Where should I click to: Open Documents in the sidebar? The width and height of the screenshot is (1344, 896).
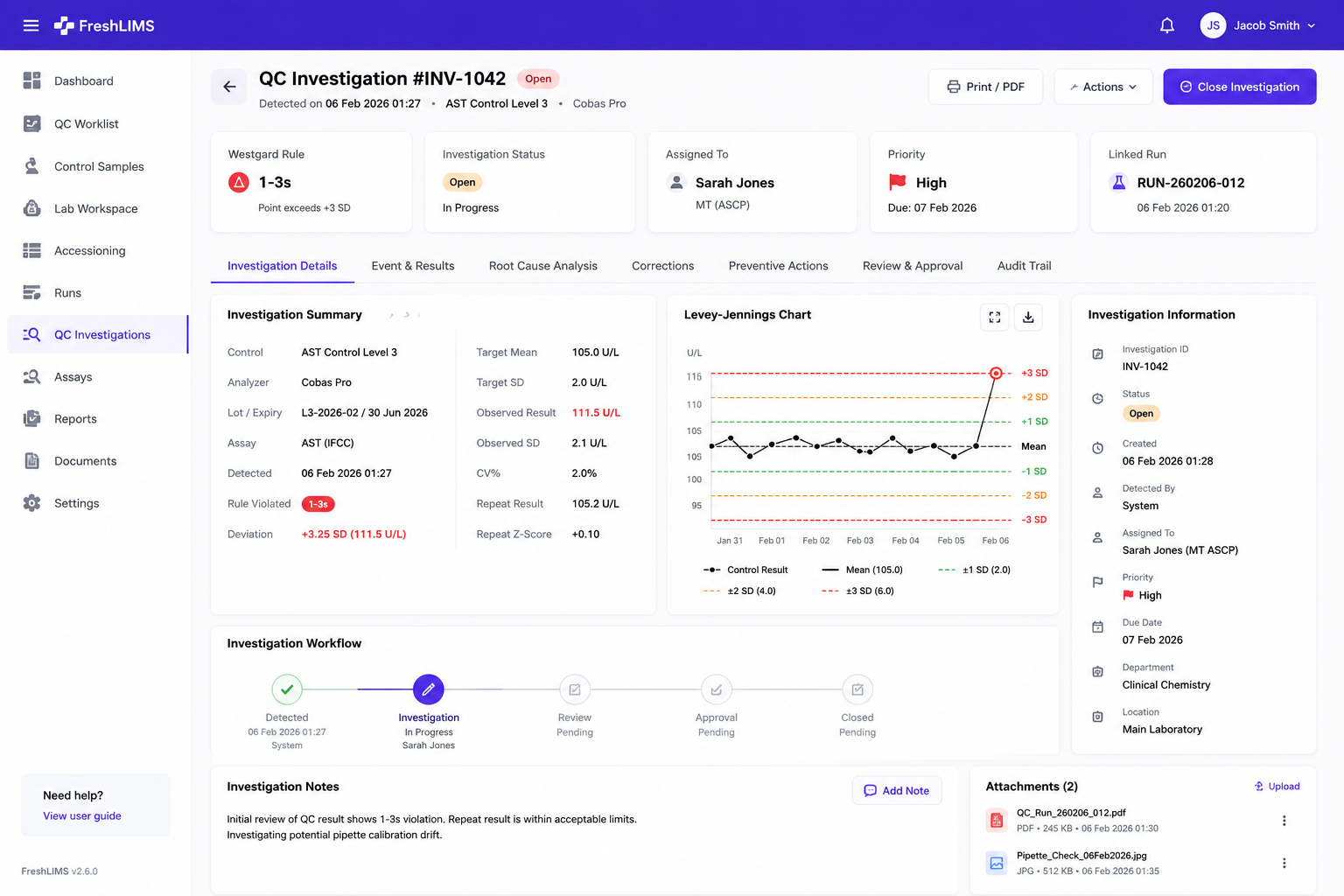click(x=97, y=460)
